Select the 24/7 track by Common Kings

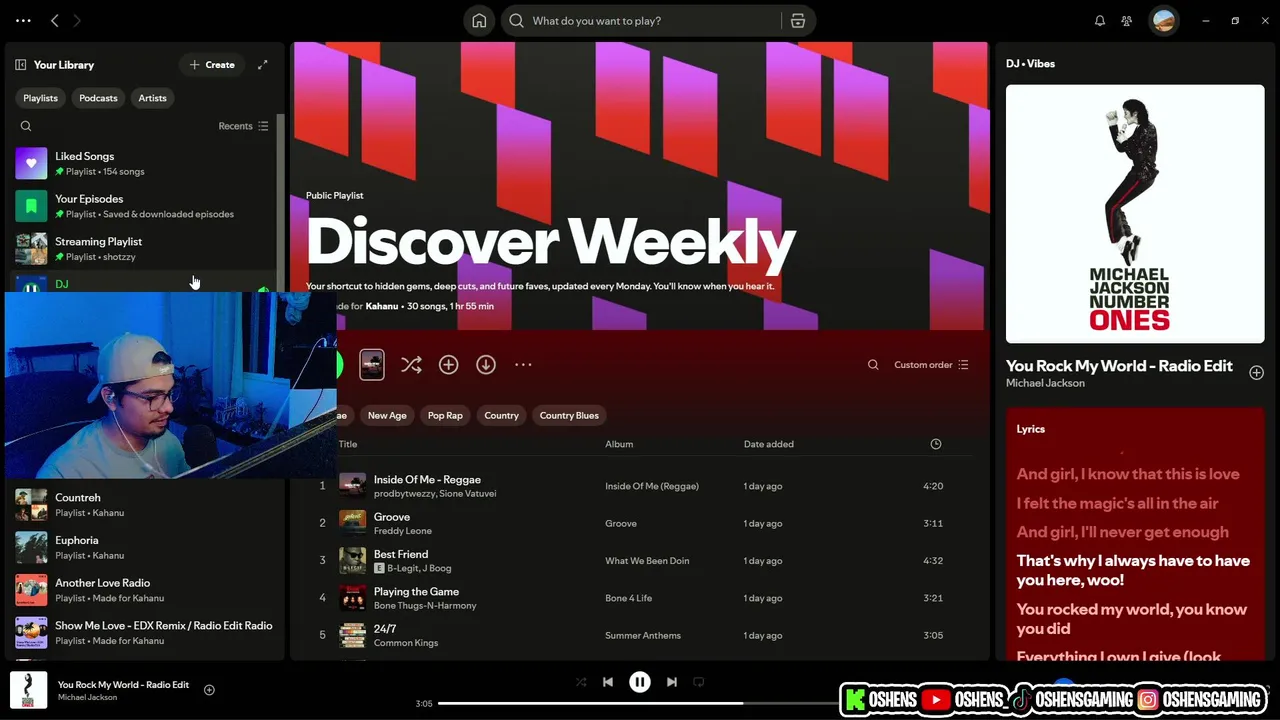click(640, 636)
